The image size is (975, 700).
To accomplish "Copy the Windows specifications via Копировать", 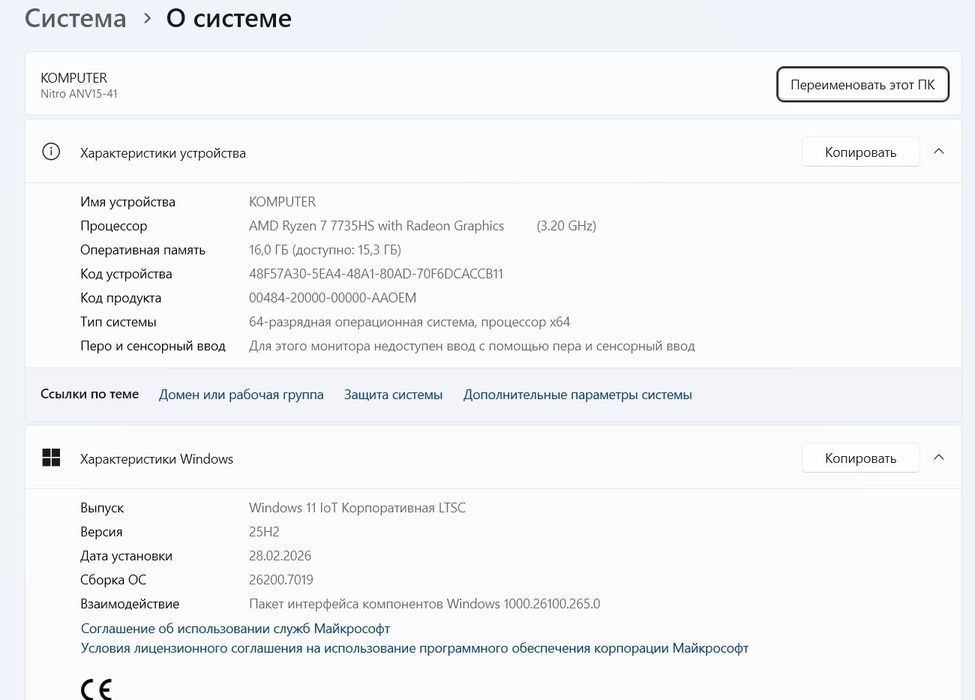I will [861, 458].
